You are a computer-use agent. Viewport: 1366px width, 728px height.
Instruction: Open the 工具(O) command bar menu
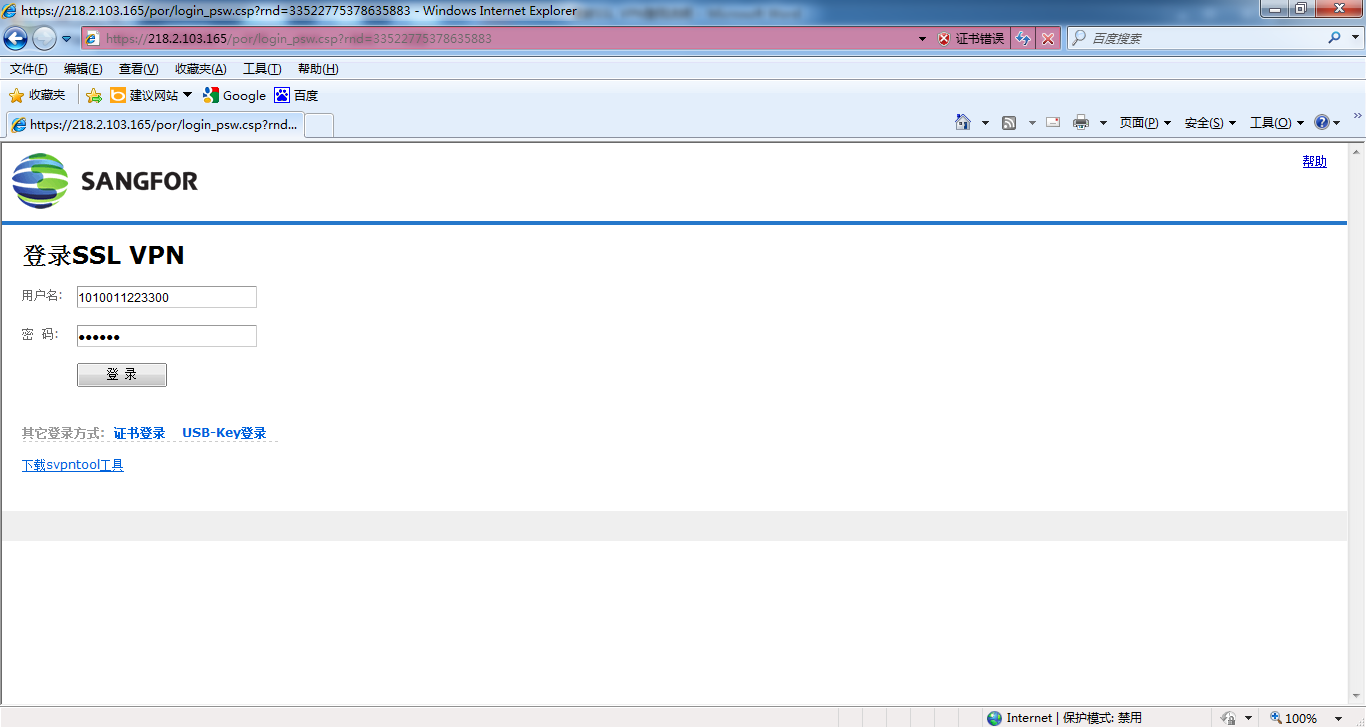1277,123
